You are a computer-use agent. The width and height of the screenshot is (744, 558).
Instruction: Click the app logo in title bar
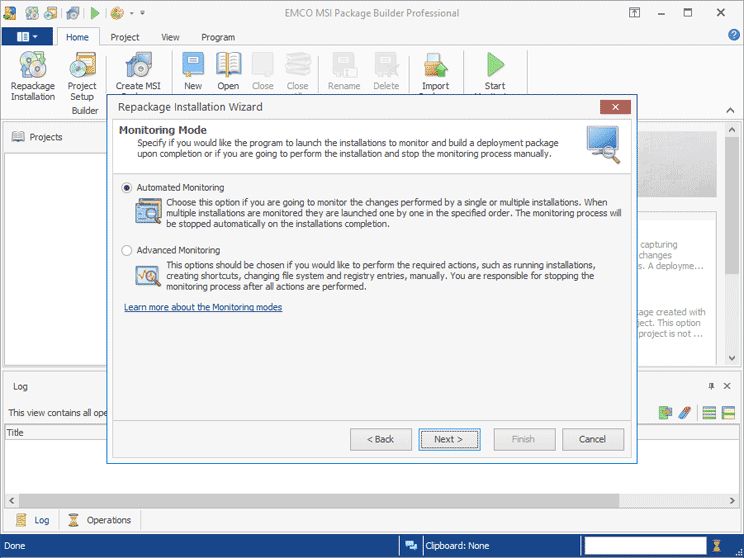coord(9,13)
